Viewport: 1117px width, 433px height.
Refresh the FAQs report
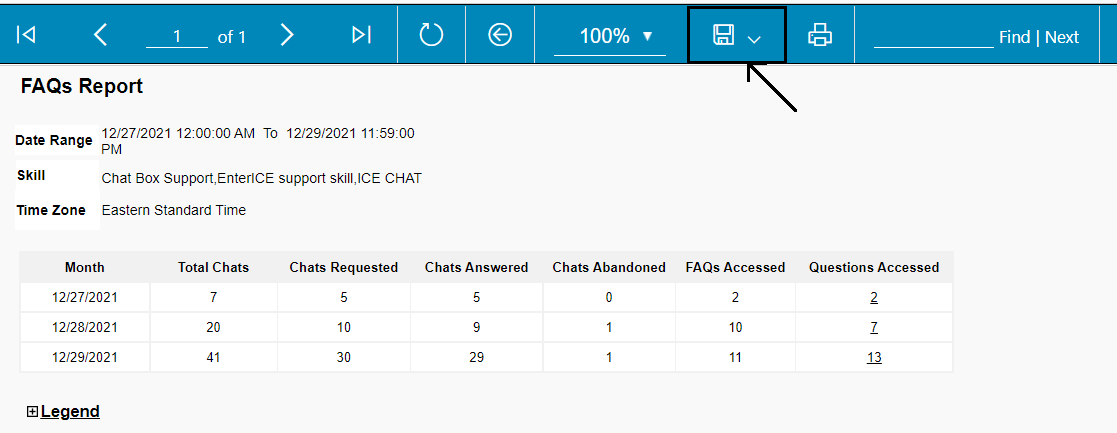431,35
